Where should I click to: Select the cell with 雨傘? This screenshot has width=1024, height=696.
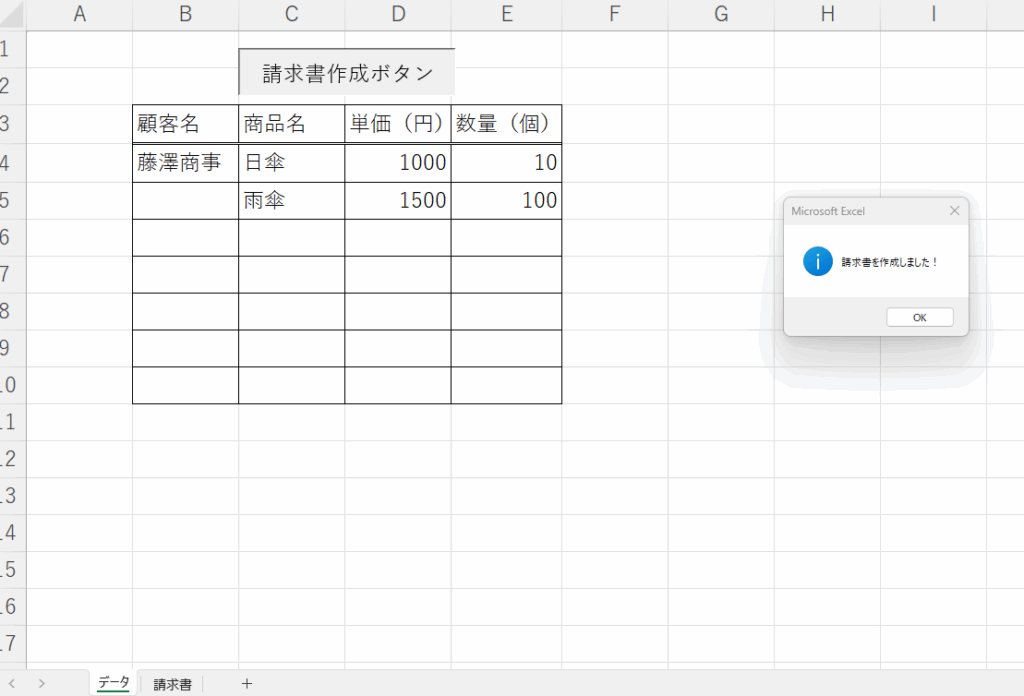tap(291, 200)
